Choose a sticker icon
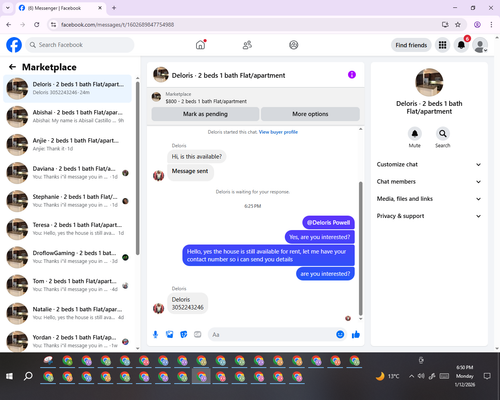This screenshot has width=500, height=400. [x=184, y=334]
